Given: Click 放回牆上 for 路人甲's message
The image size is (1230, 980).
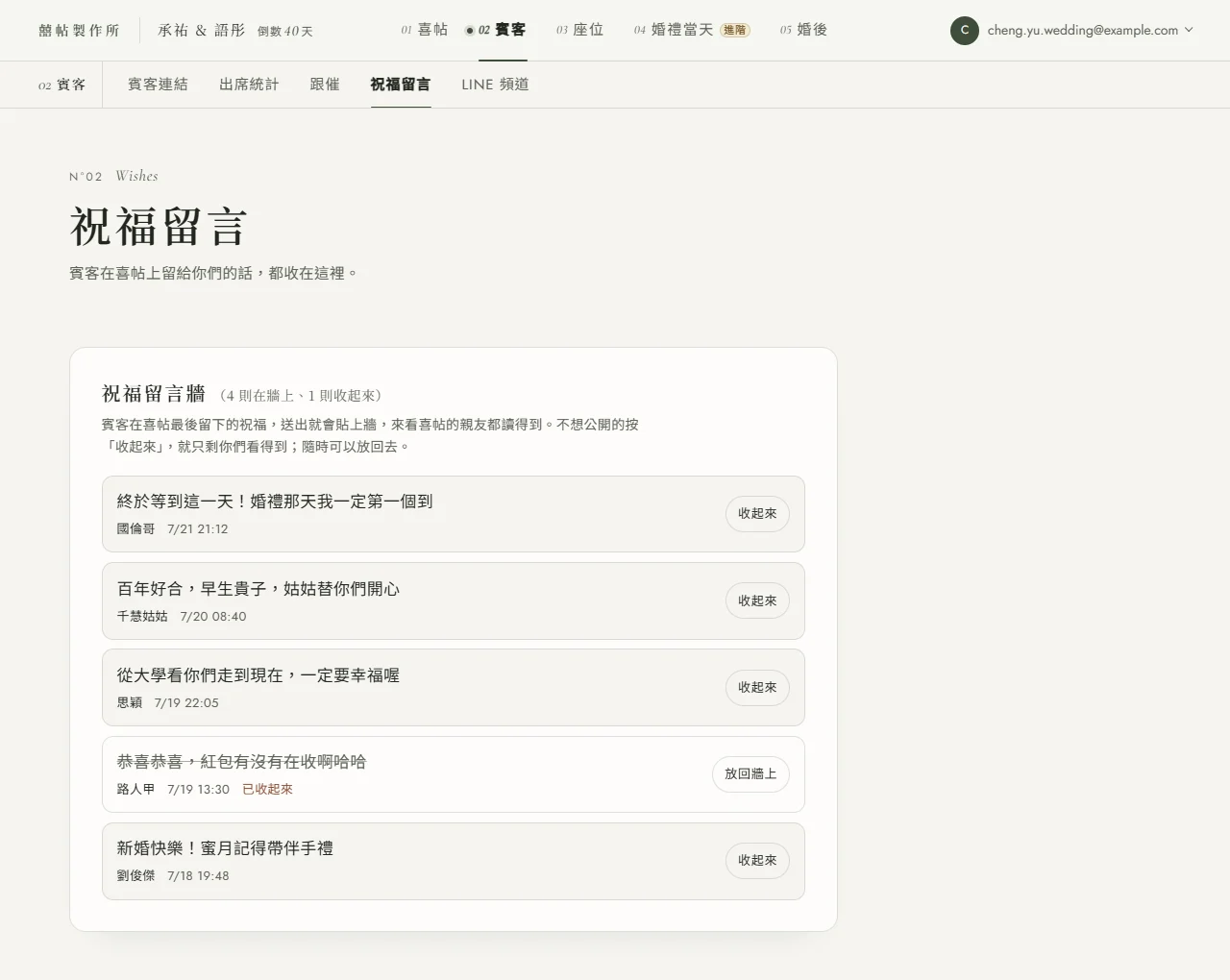Looking at the screenshot, I should pos(750,774).
